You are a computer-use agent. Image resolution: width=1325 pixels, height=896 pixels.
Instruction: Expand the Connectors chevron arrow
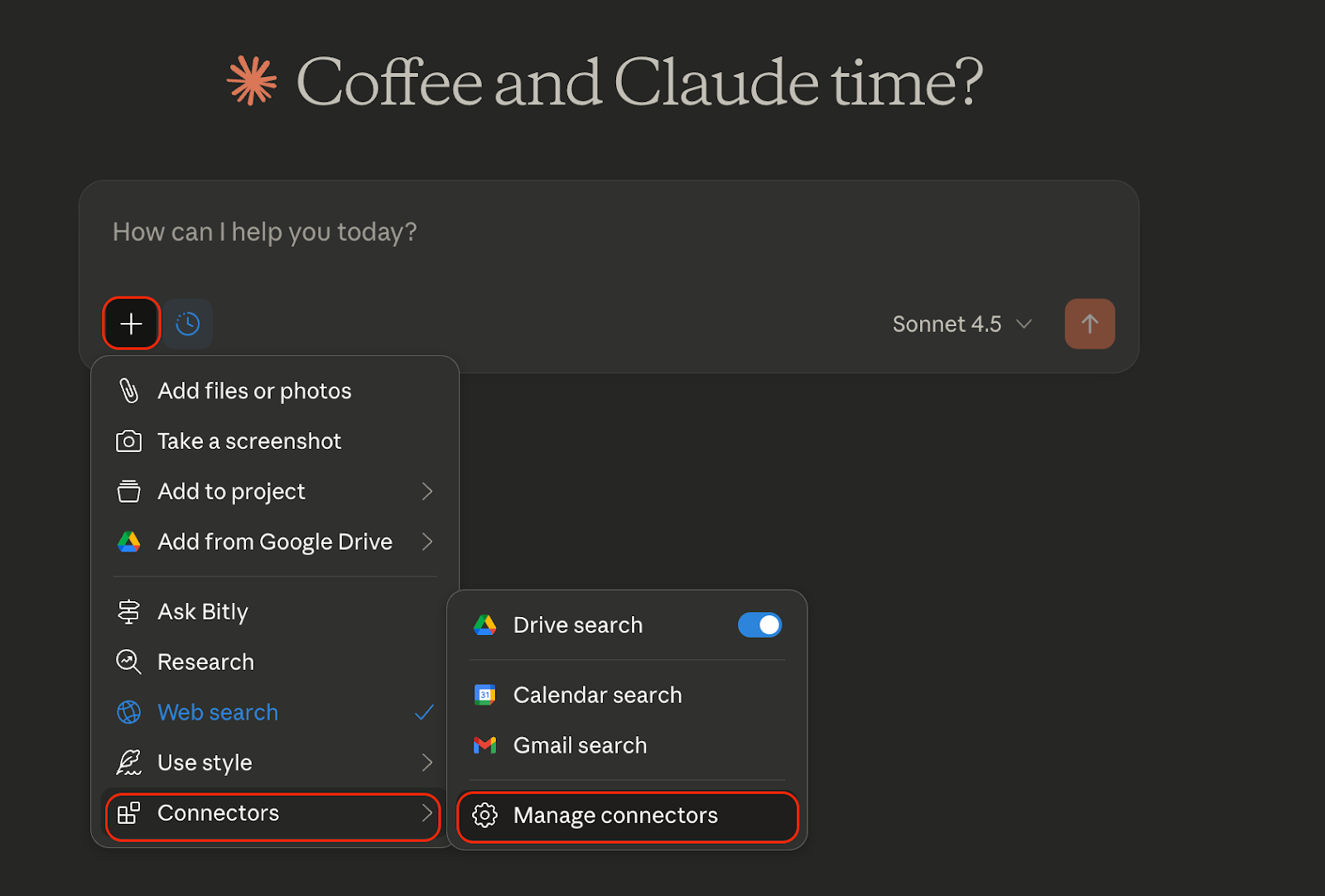[427, 813]
